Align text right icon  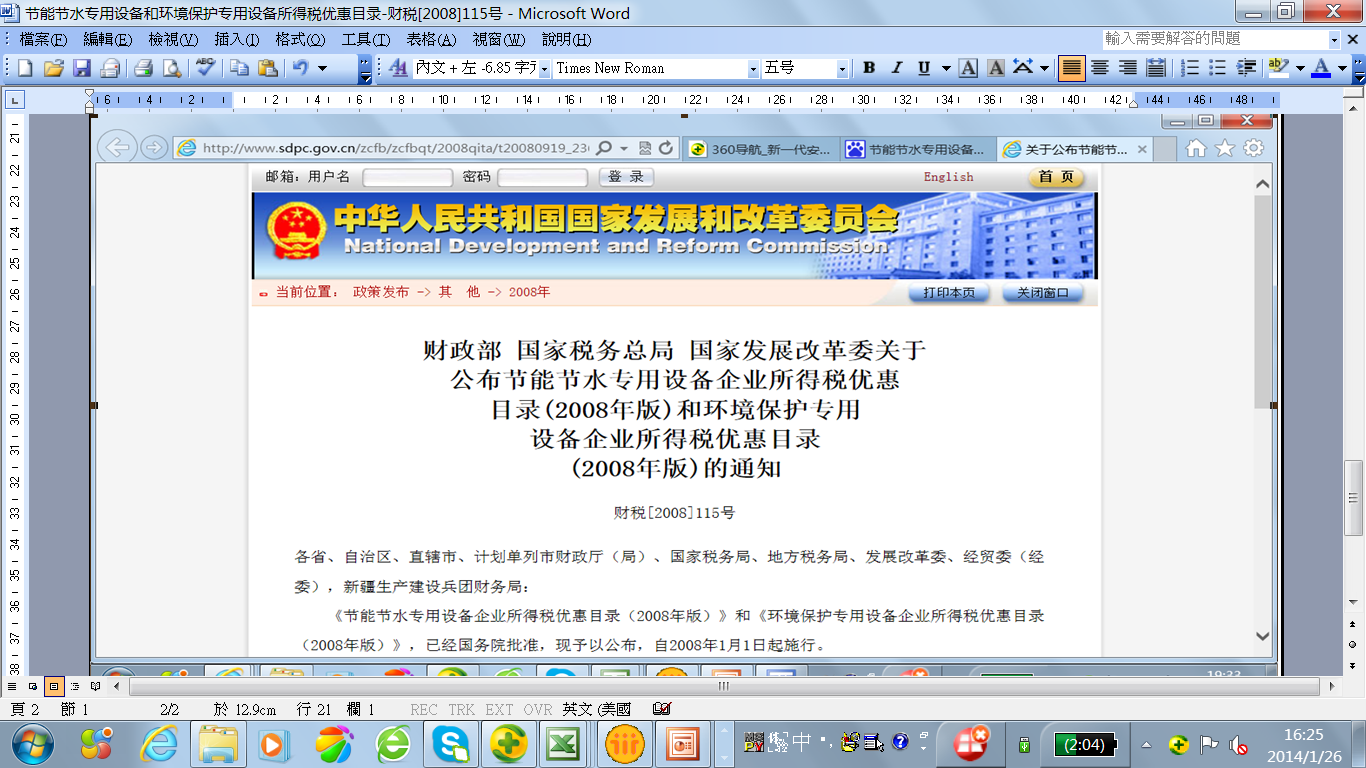pos(1127,68)
